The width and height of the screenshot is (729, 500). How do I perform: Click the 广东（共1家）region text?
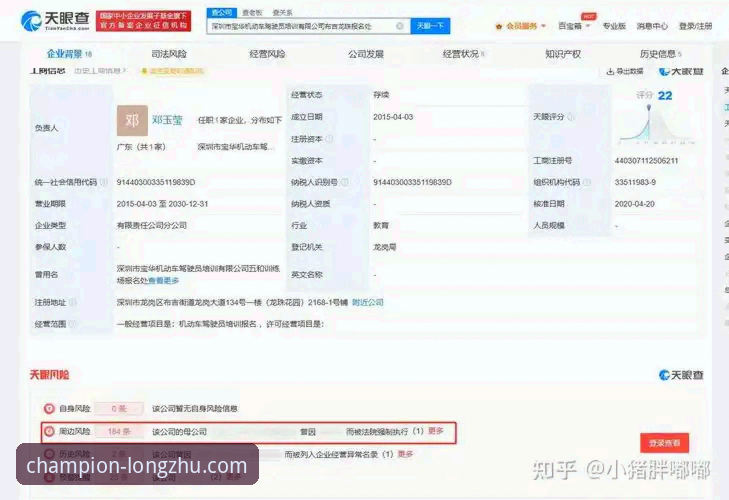[141, 147]
